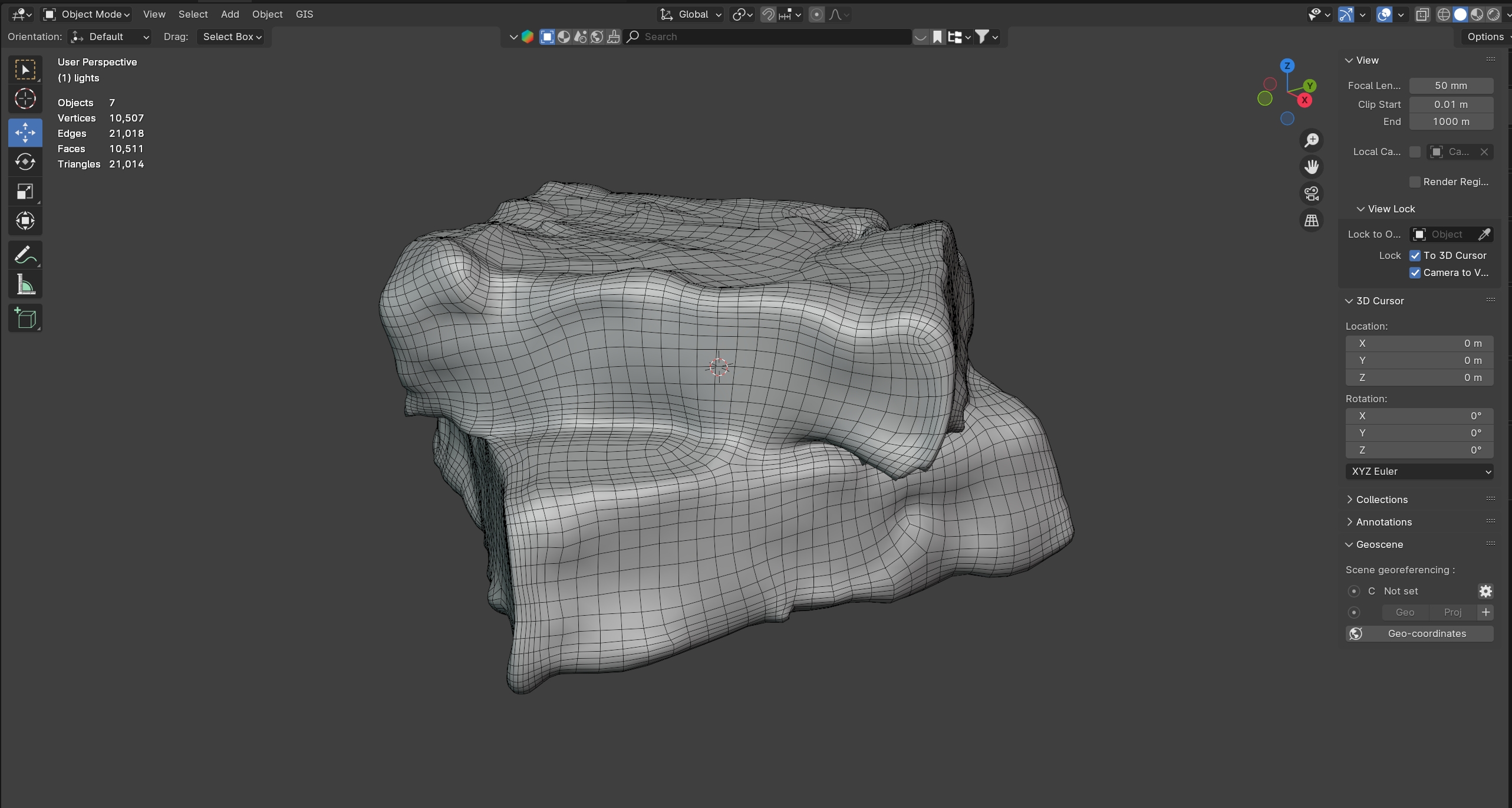
Task: Select the Annotate pencil tool
Action: click(25, 255)
